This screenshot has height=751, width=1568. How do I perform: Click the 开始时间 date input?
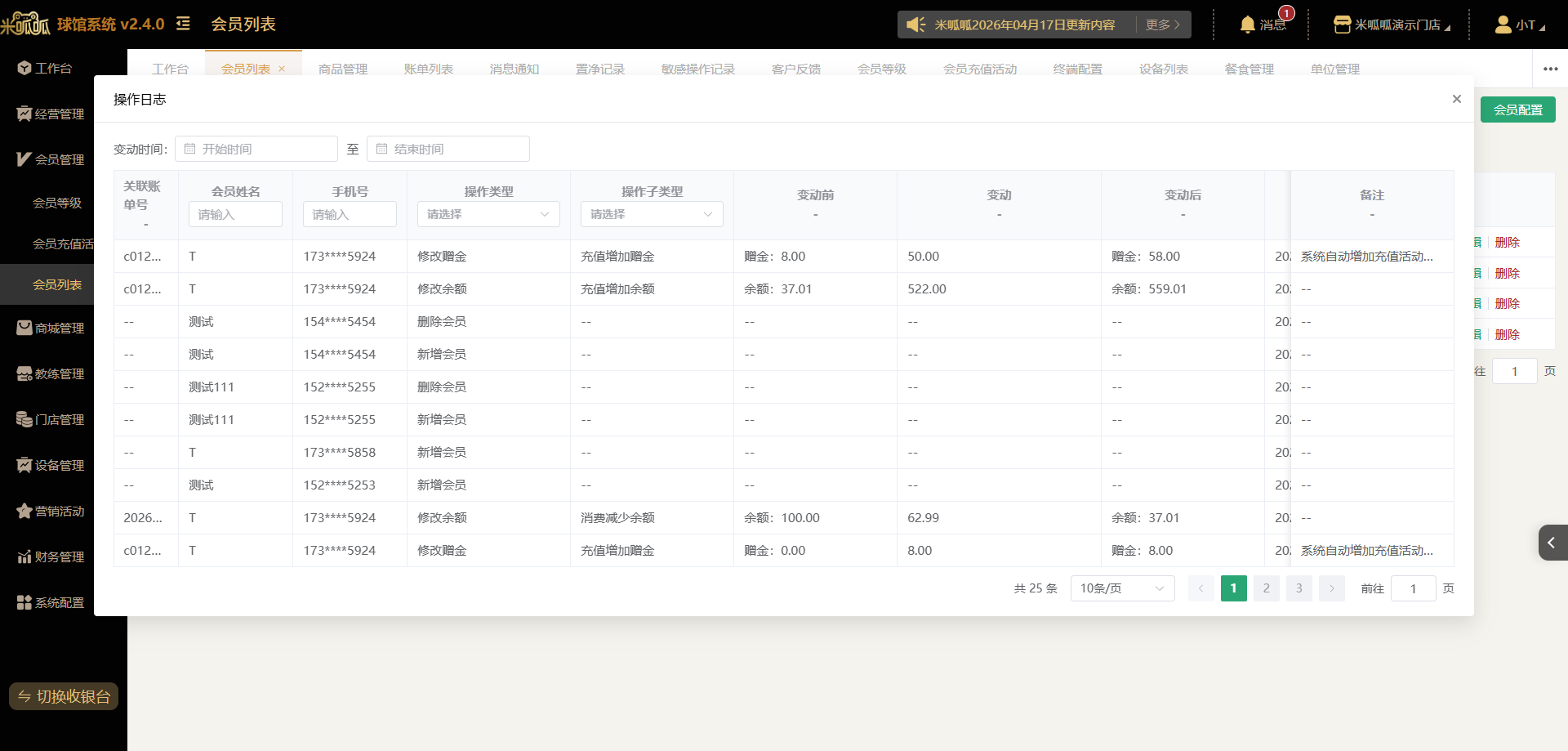click(x=256, y=149)
